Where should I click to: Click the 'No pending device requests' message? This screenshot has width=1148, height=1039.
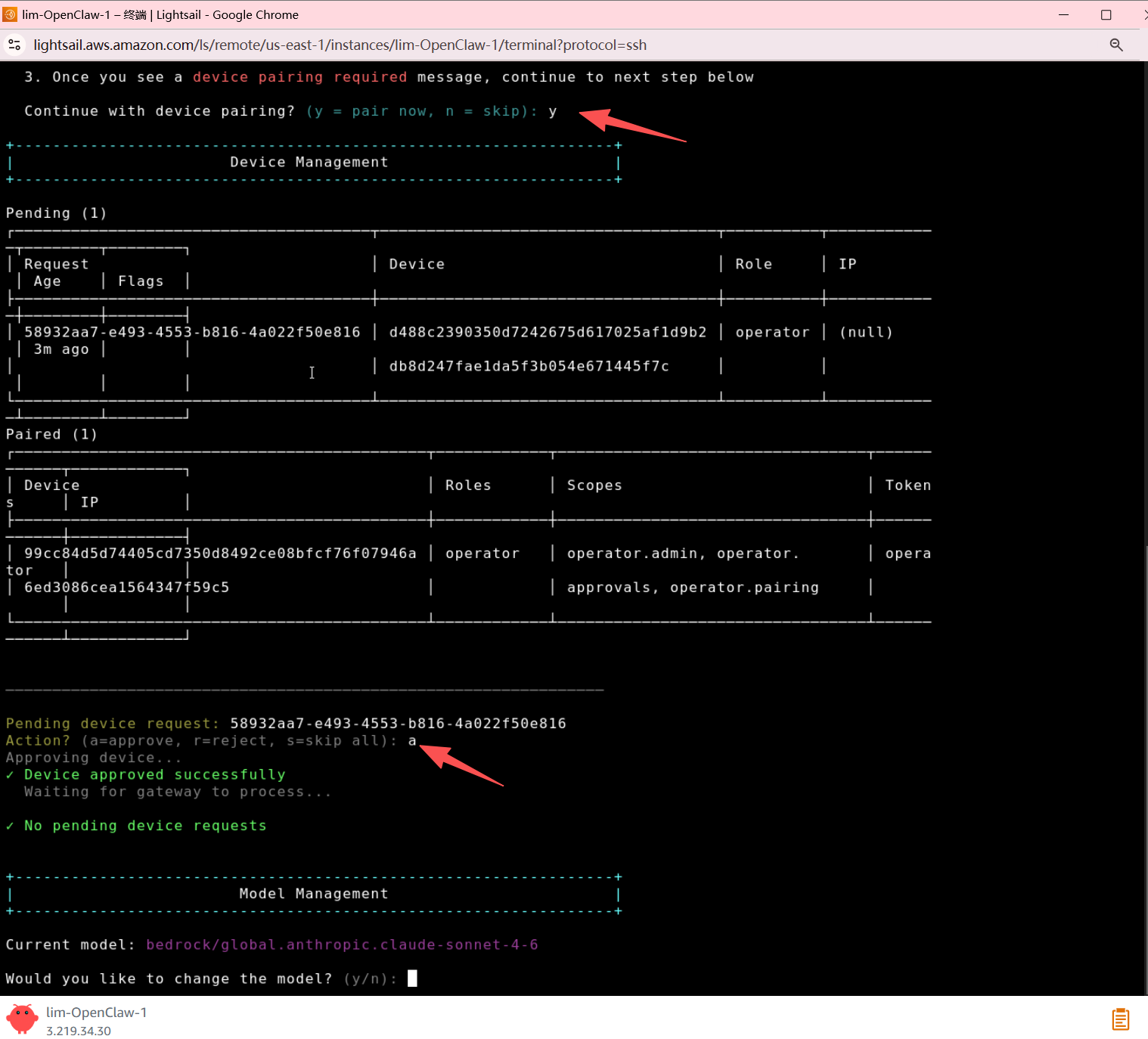pyautogui.click(x=145, y=826)
